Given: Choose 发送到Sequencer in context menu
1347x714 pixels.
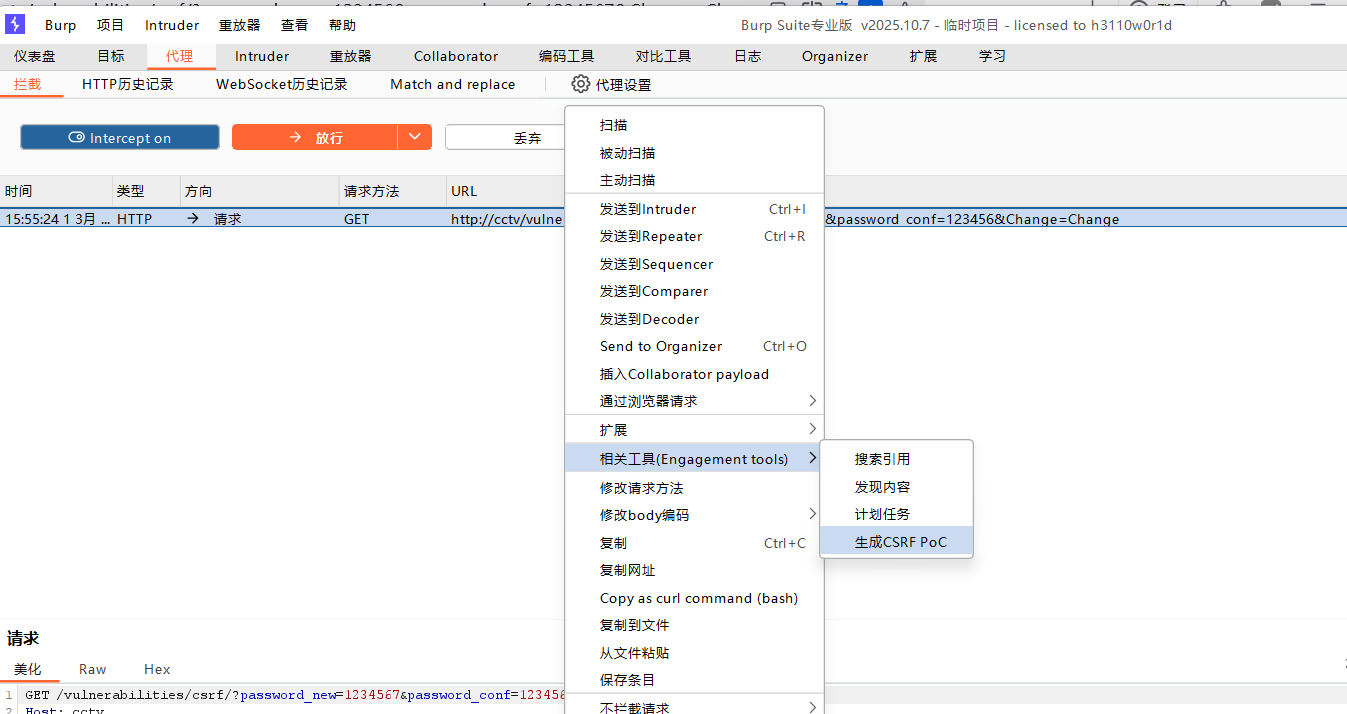Looking at the screenshot, I should pyautogui.click(x=694, y=264).
